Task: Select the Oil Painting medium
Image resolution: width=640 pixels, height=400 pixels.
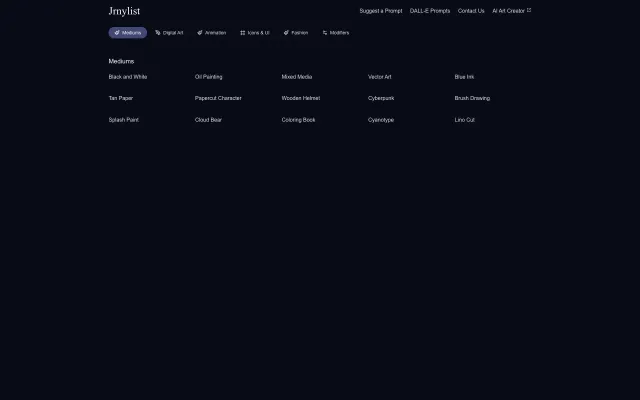Action: [x=209, y=77]
